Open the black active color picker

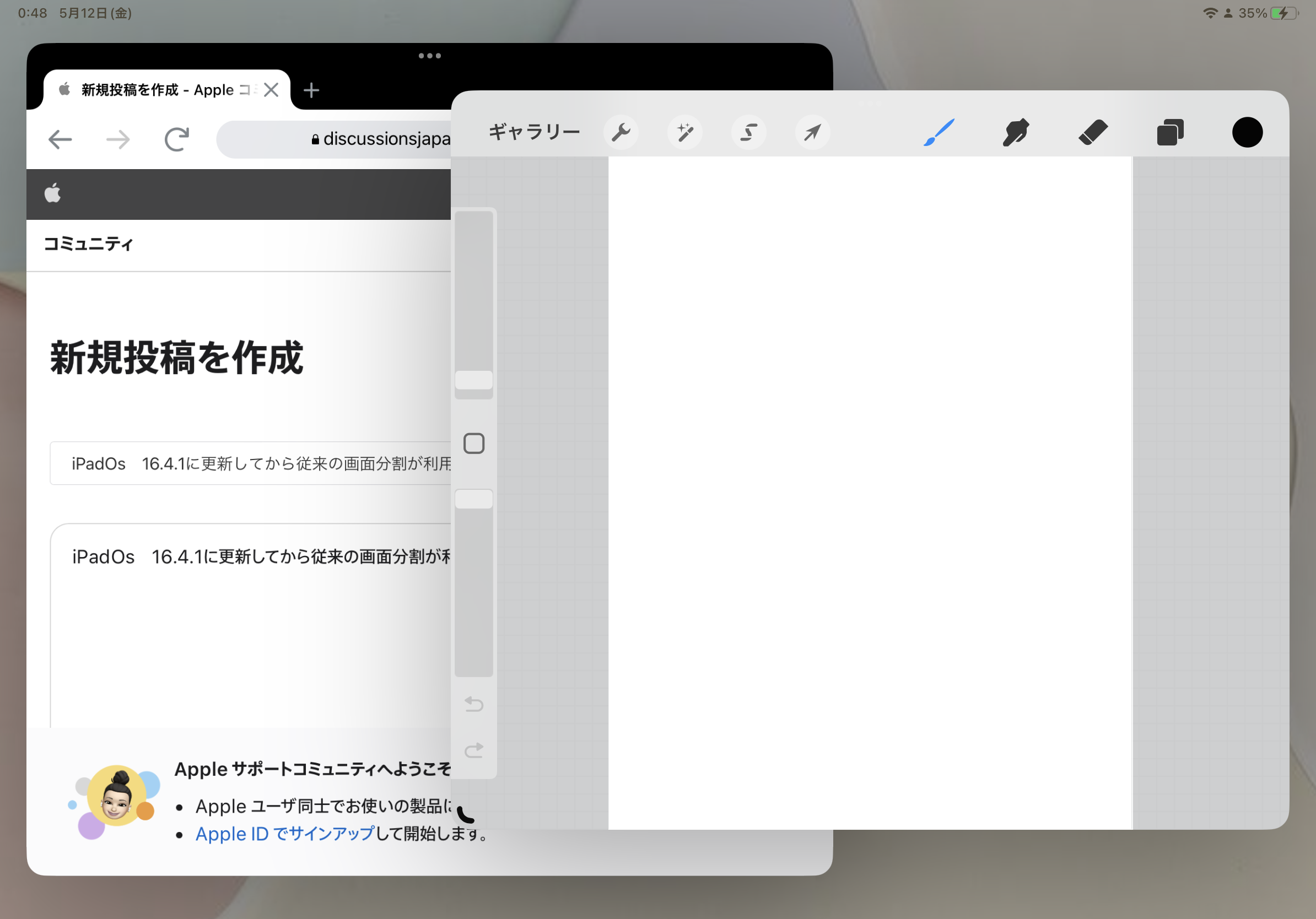tap(1247, 132)
